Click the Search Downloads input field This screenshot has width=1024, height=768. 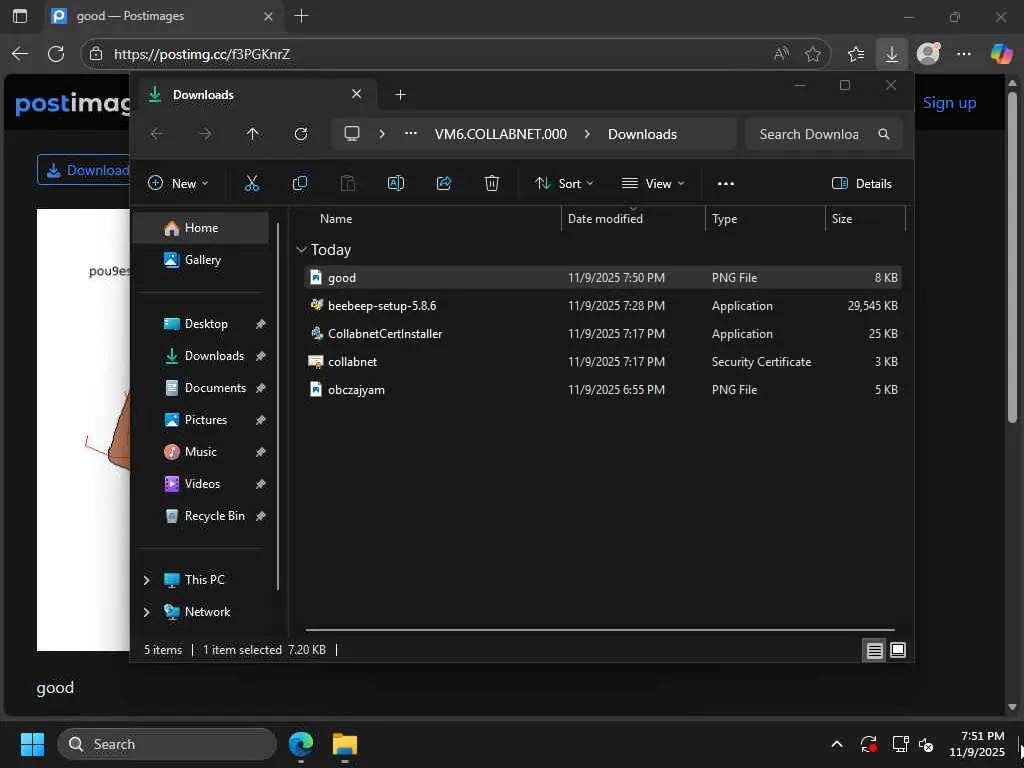[810, 134]
